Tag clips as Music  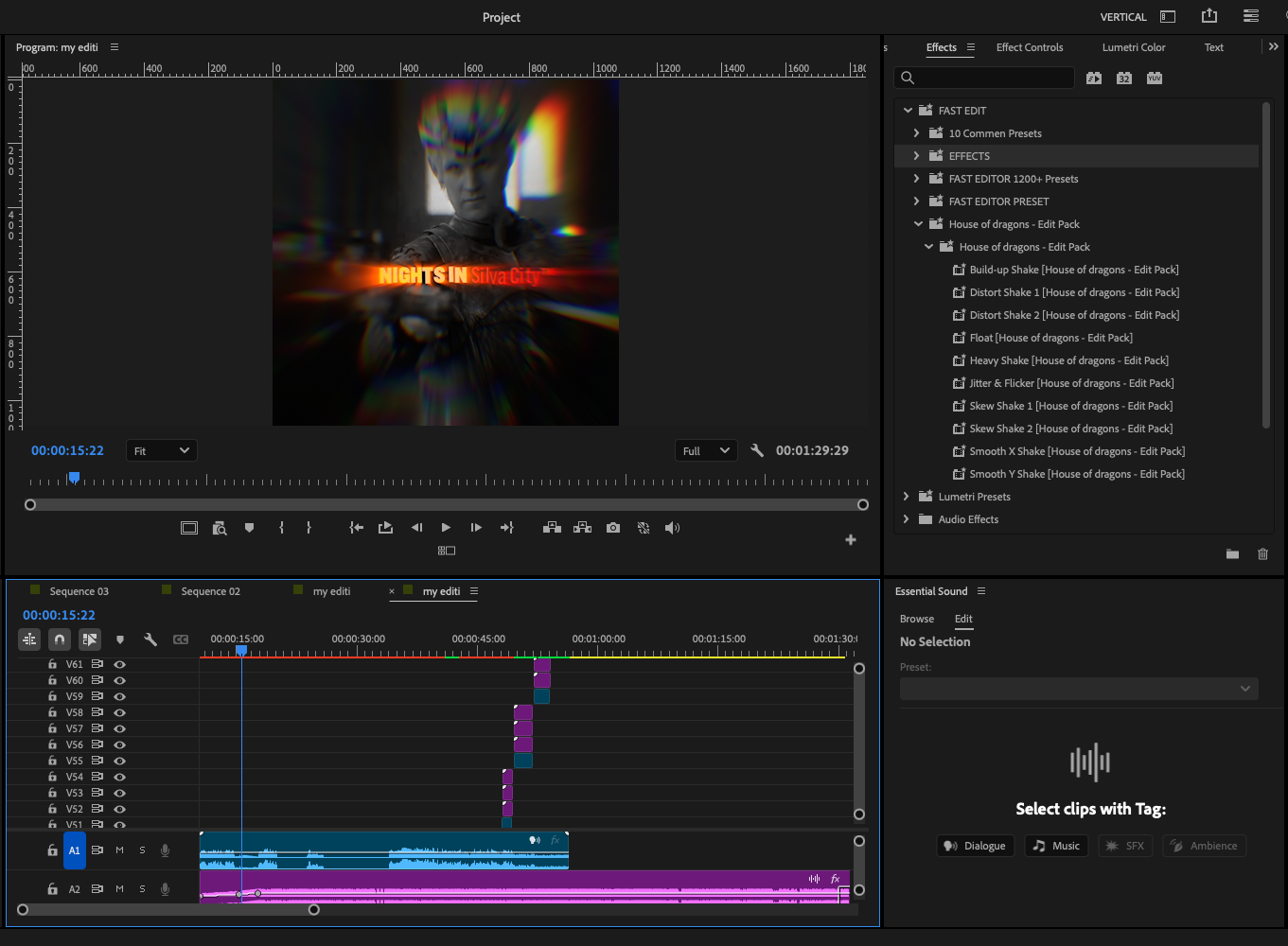click(1056, 846)
